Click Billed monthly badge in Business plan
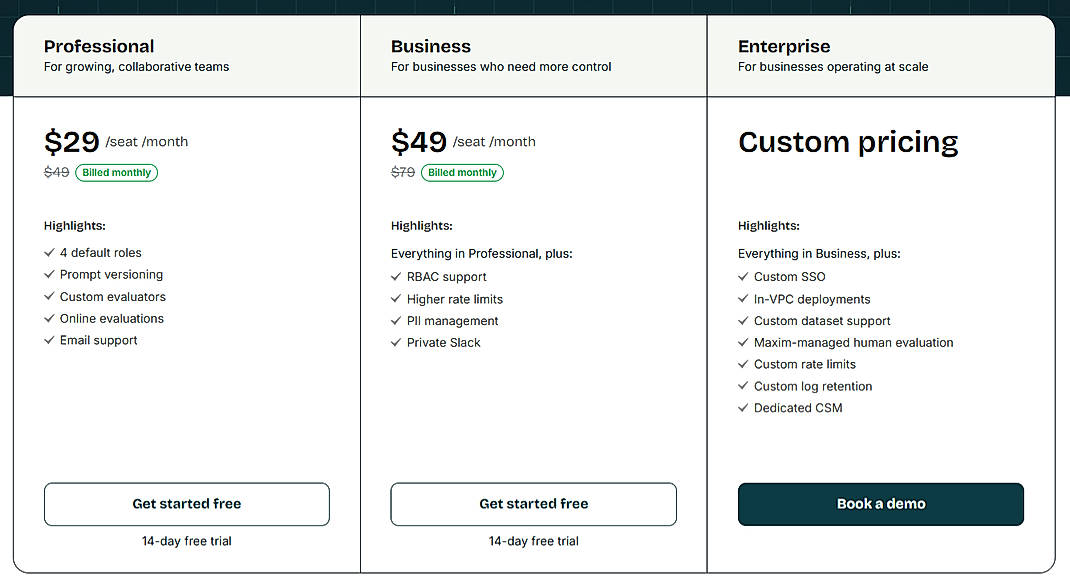1070x586 pixels. click(x=463, y=173)
